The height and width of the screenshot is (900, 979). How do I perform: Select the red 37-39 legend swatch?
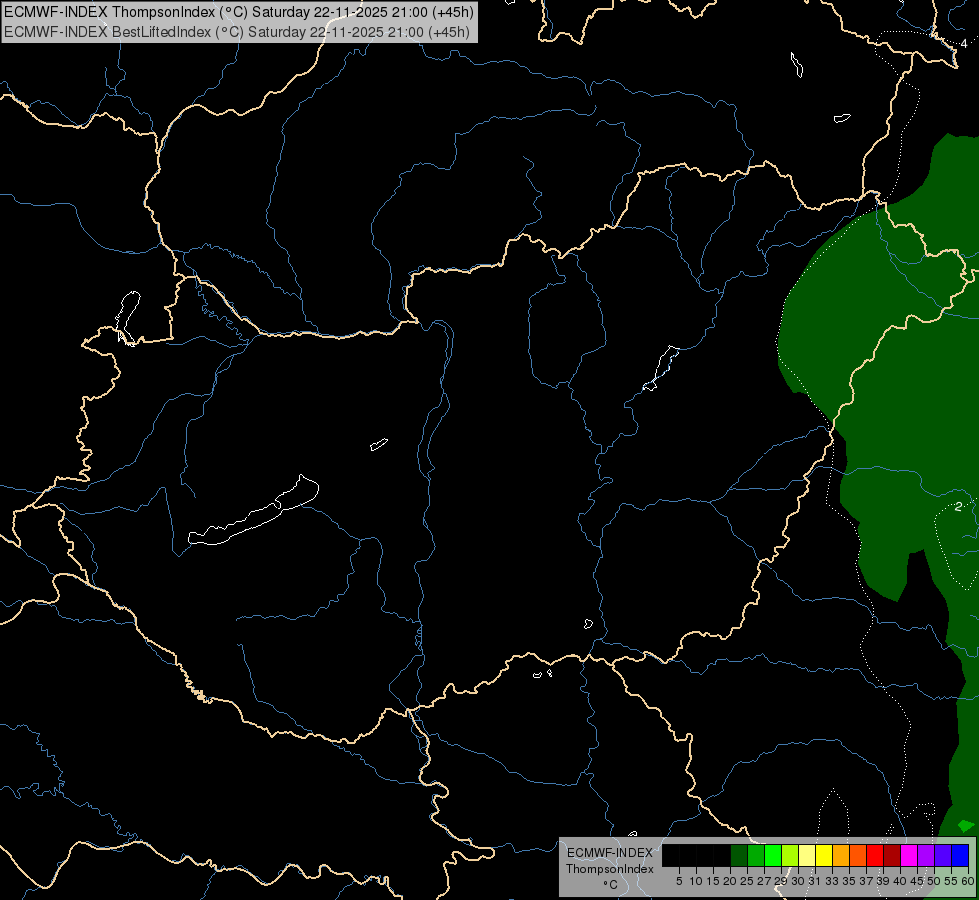tap(875, 855)
